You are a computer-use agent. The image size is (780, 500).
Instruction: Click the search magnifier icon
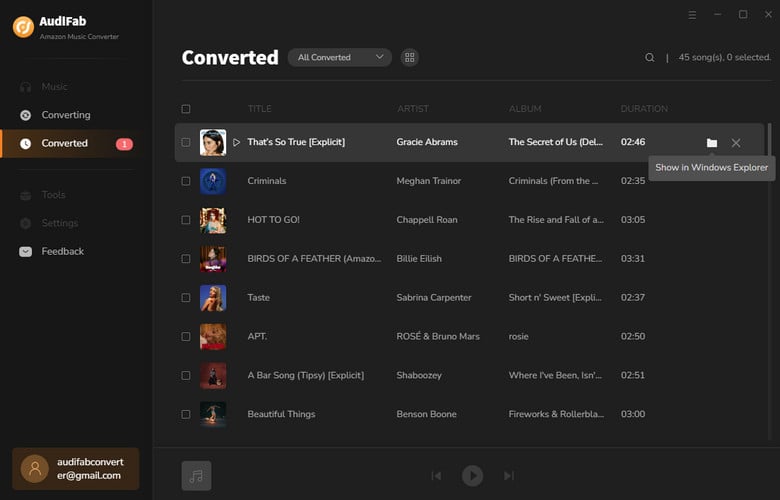[650, 58]
